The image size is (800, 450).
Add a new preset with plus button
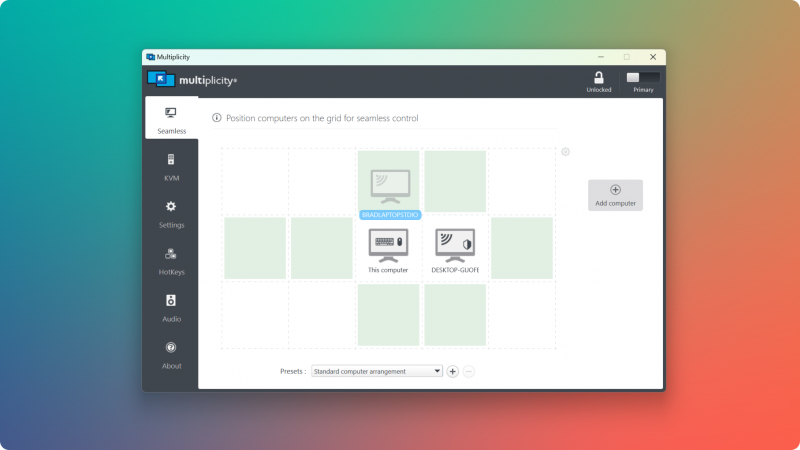453,371
